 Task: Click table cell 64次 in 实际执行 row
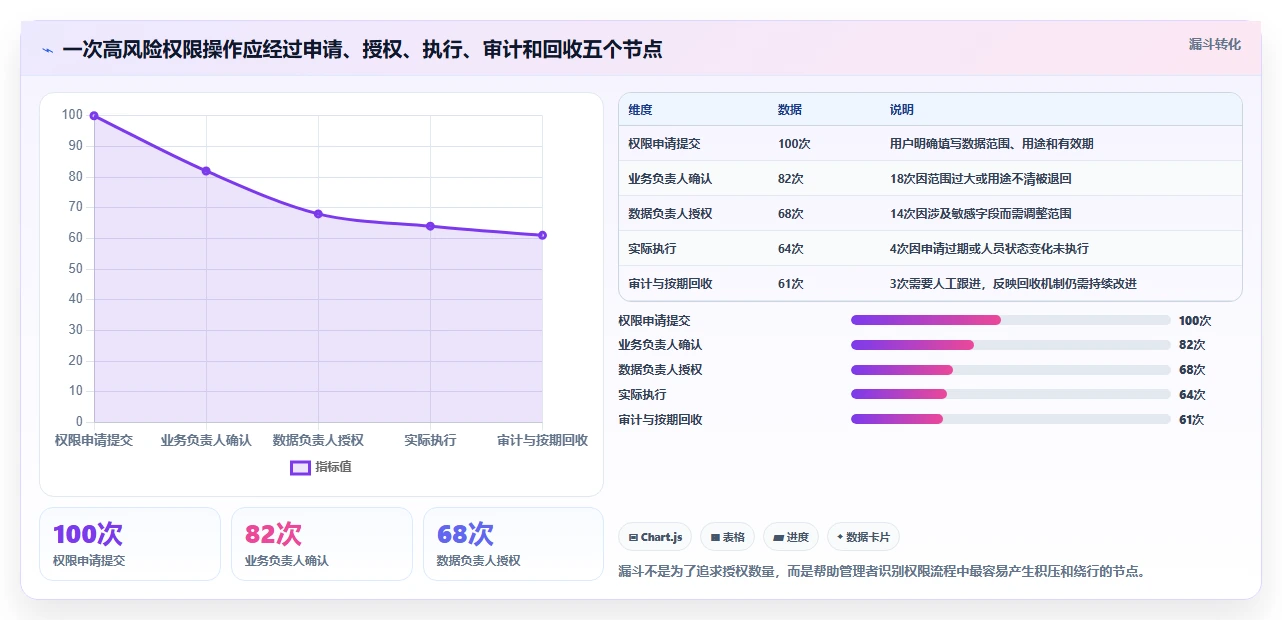790,249
